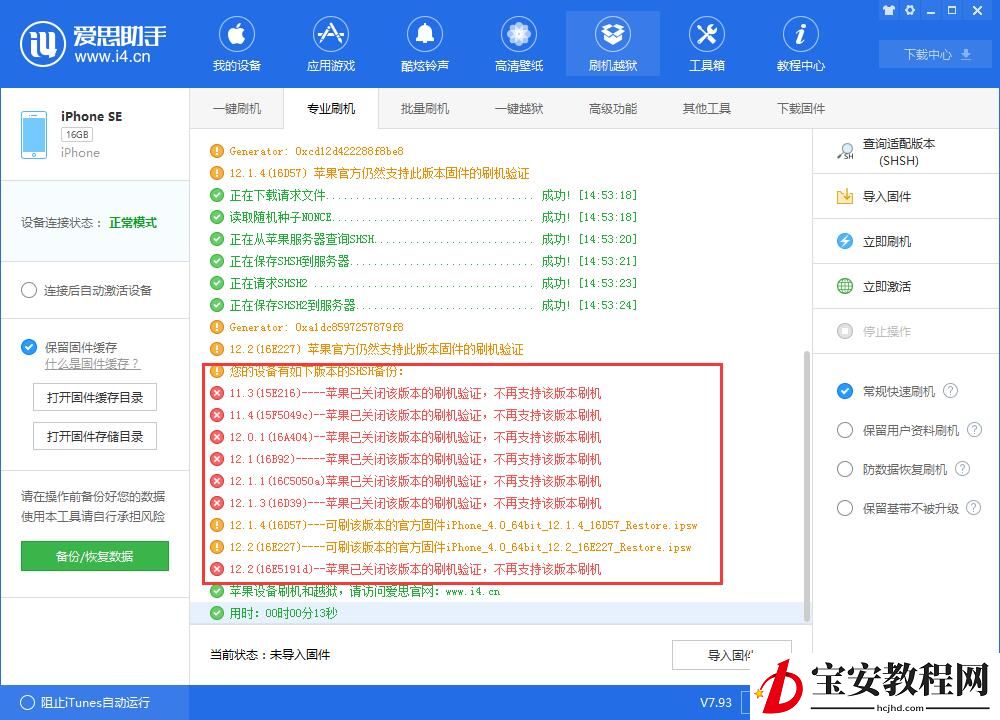This screenshot has width=1000, height=720.
Task: Switch to 高级功能 tab
Action: click(613, 108)
